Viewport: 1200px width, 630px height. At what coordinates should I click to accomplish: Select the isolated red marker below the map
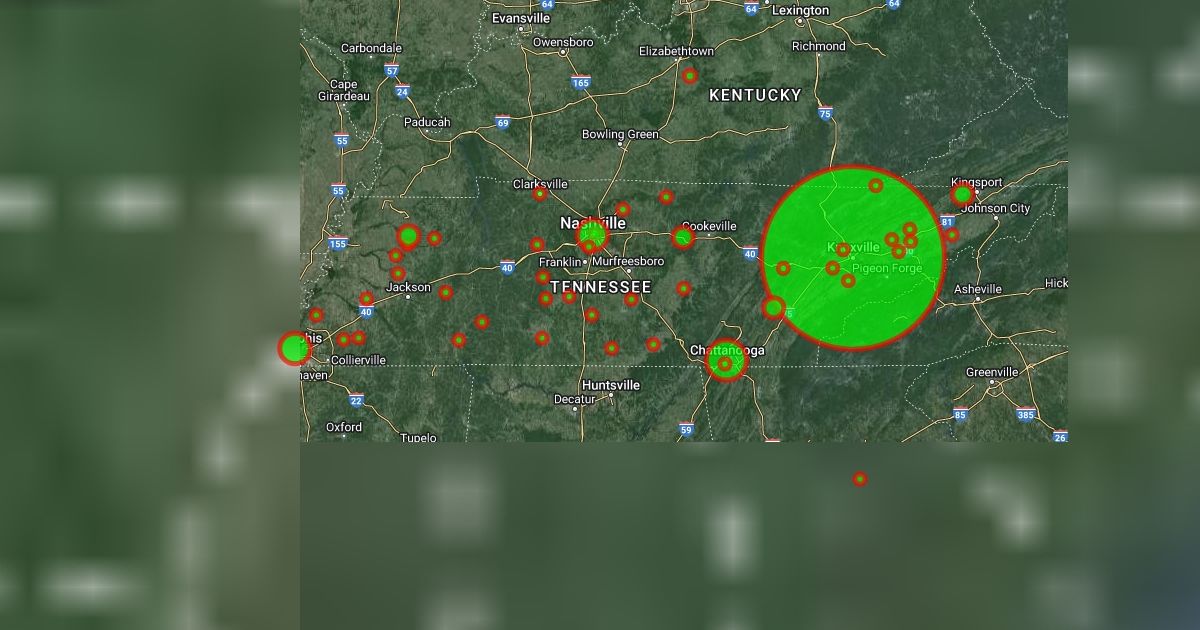point(860,479)
